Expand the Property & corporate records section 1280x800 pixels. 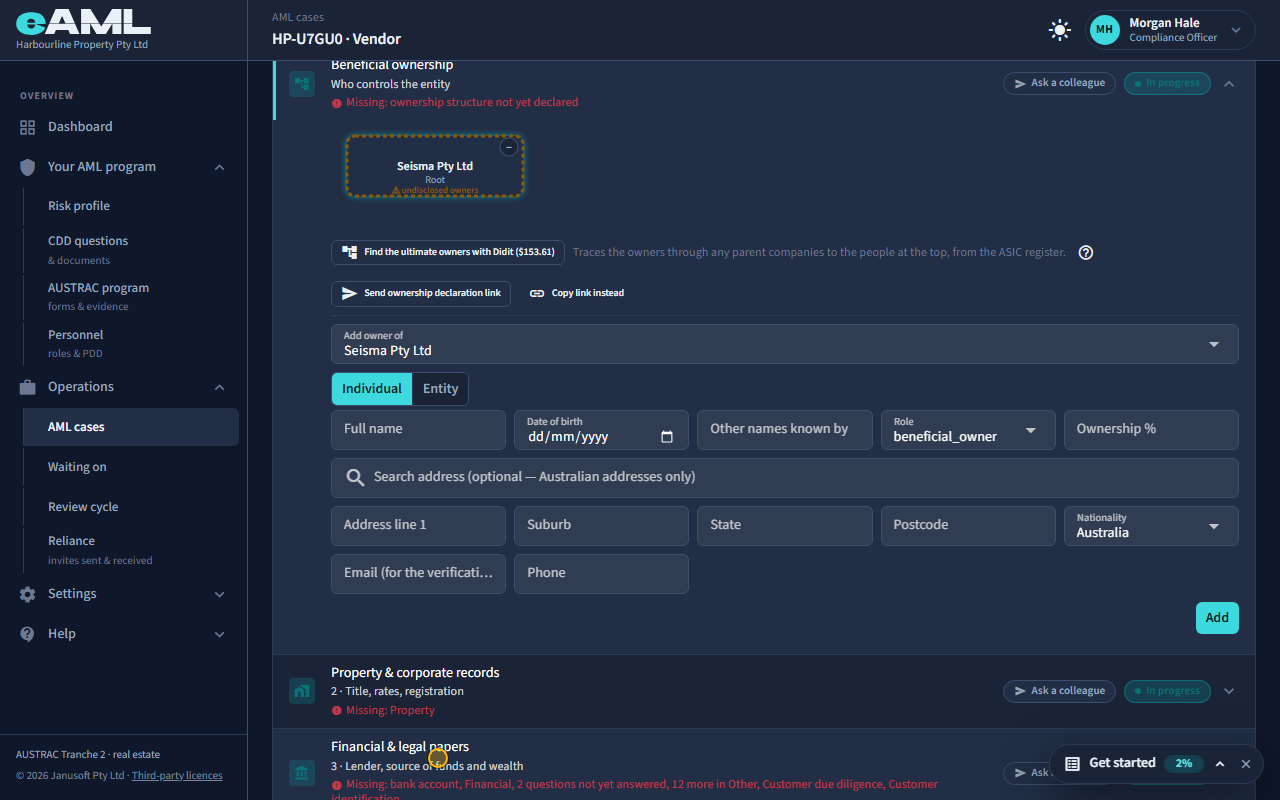pyautogui.click(x=1229, y=691)
